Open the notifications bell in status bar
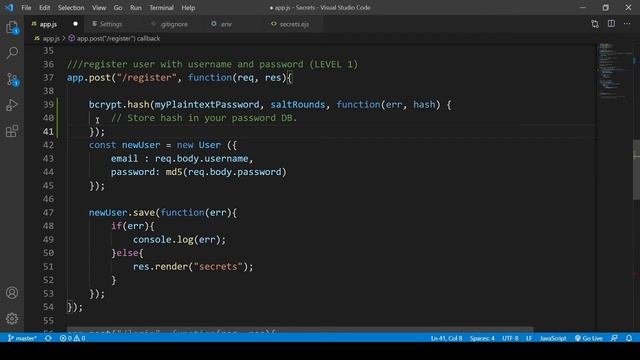Viewport: 640px width, 360px height. tap(629, 338)
